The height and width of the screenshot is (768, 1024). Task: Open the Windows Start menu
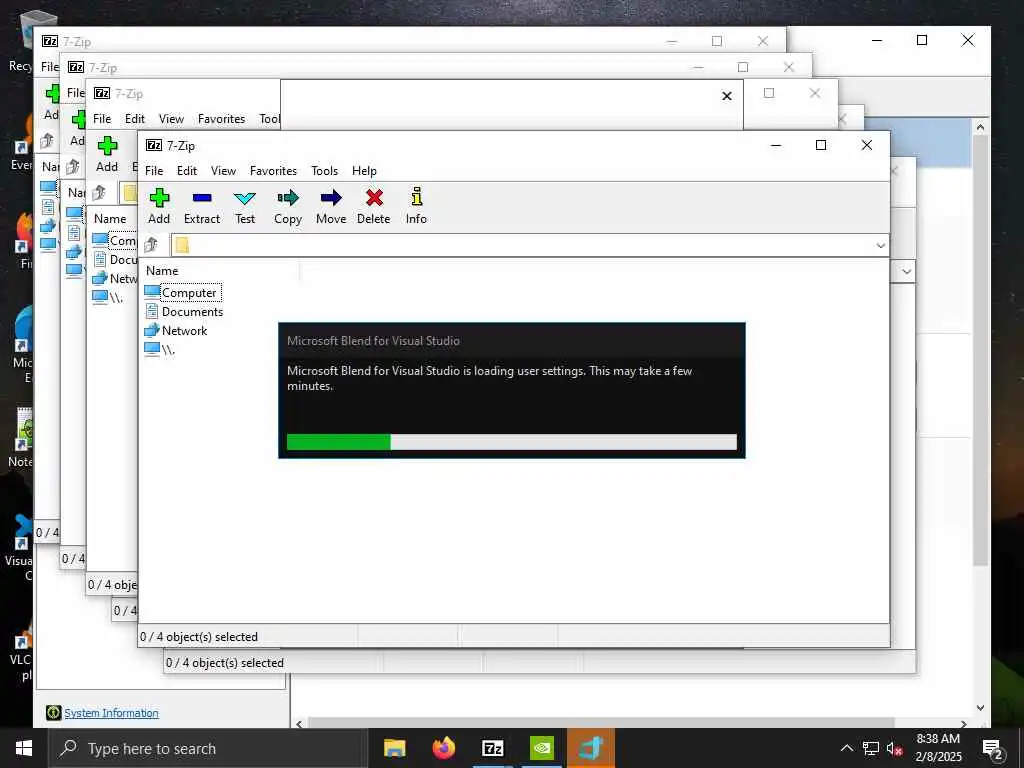(24, 748)
